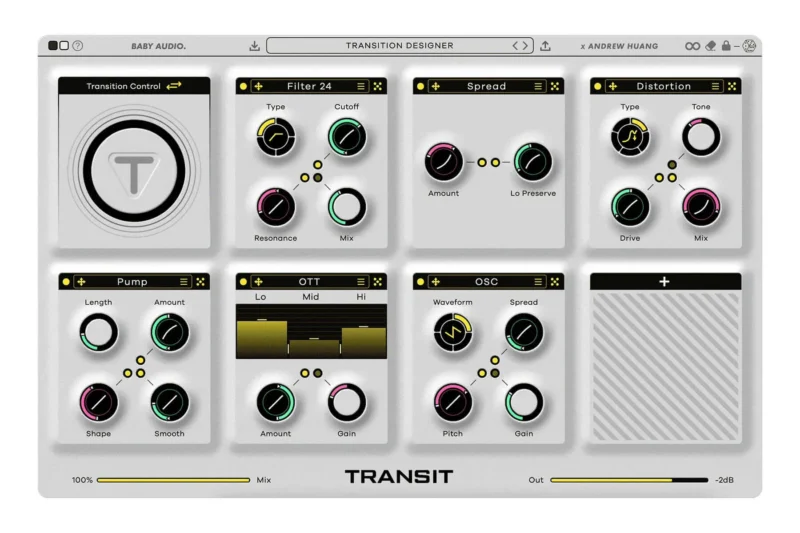This screenshot has height=533, width=800.
Task: Click the lock icon in header
Action: [726, 45]
